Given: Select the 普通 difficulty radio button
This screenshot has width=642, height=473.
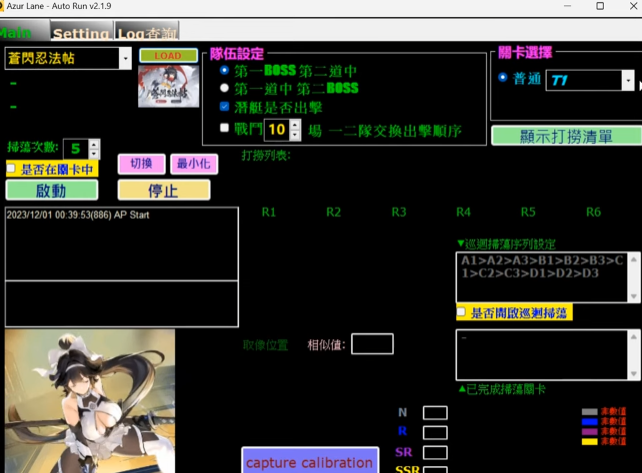Looking at the screenshot, I should [503, 77].
